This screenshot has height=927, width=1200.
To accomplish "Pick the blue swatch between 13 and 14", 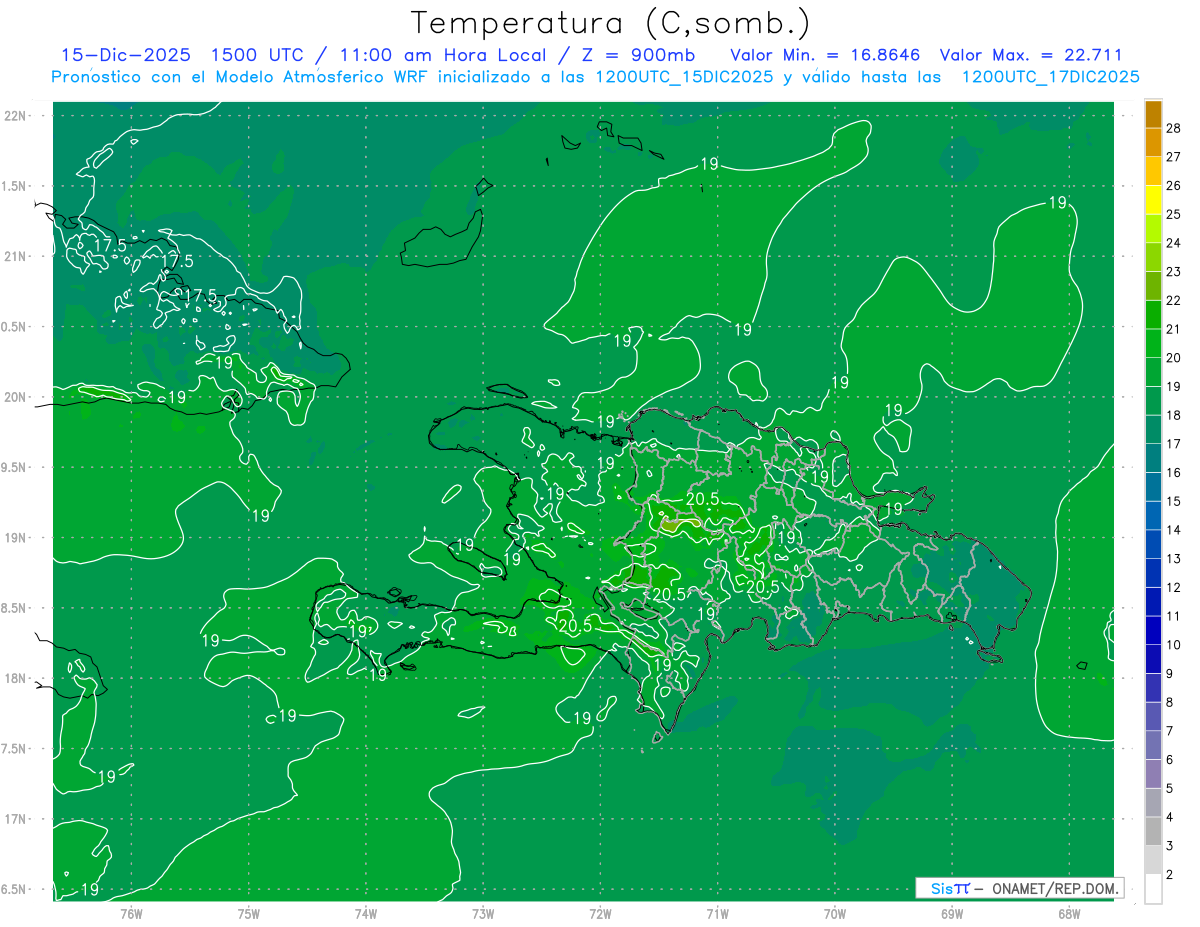I will [x=1153, y=544].
